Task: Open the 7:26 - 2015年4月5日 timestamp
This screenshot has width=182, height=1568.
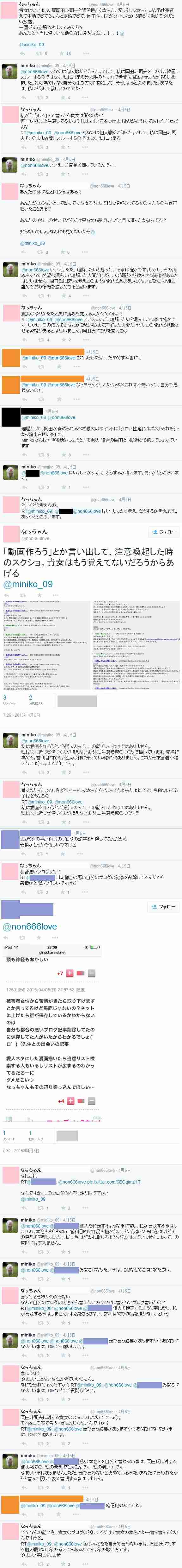Action: [x=21, y=714]
